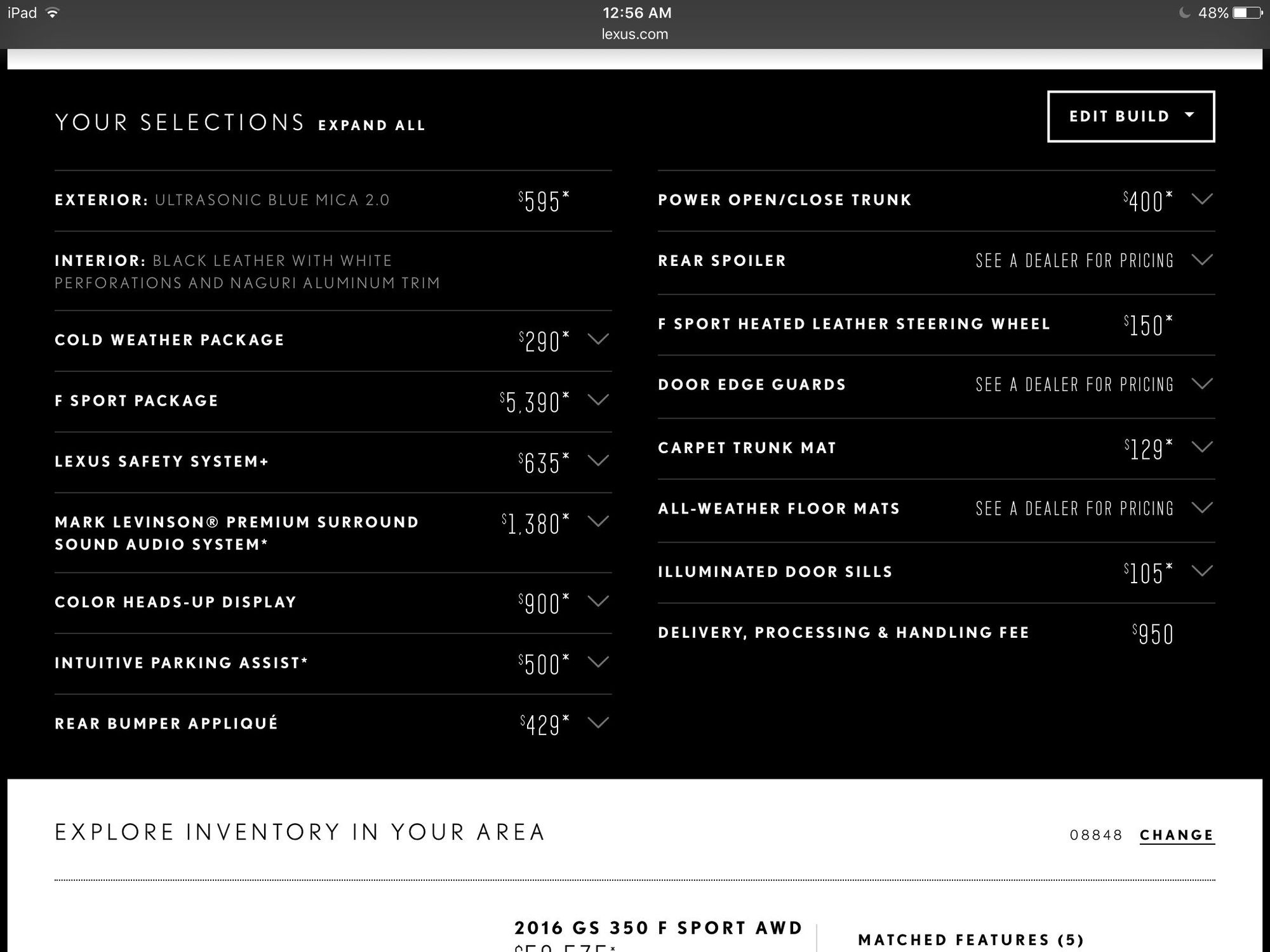Expand Rear Bumper Appliqué details
Screen dimensions: 1270x952
coord(598,722)
